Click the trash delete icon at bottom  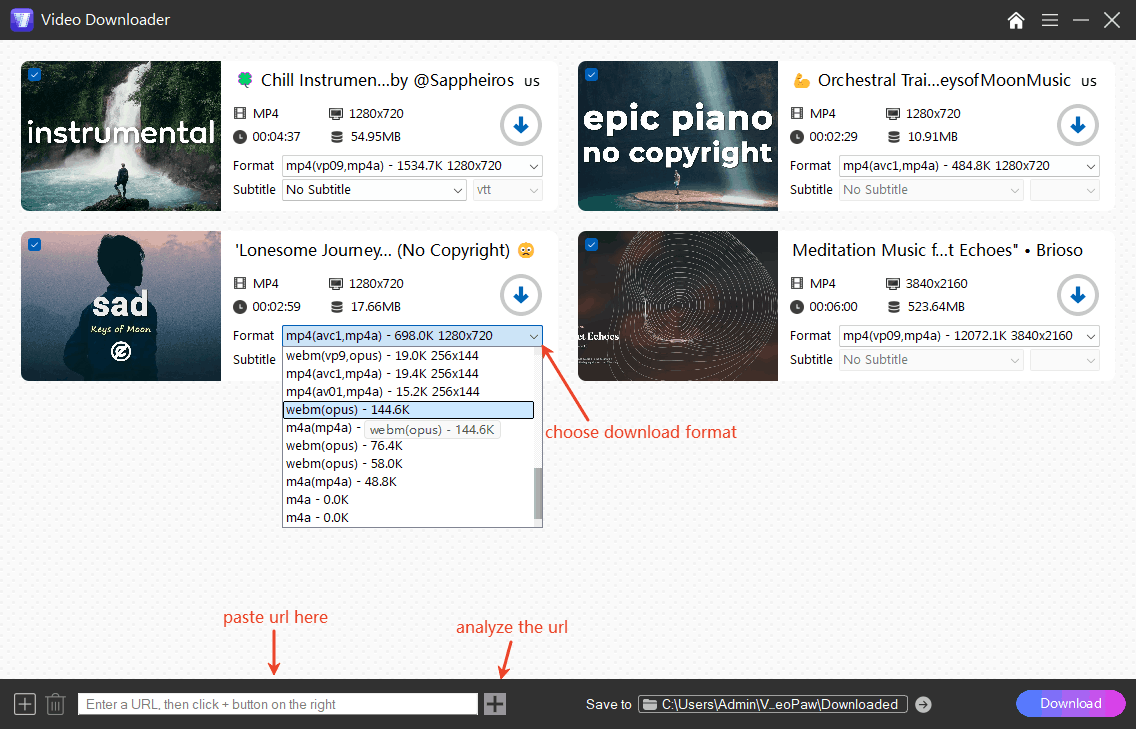56,704
